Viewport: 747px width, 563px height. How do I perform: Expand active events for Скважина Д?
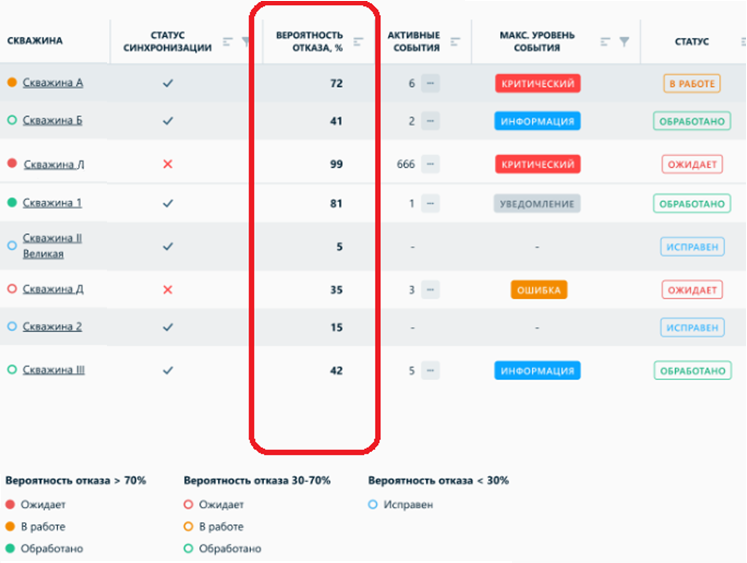pyautogui.click(x=430, y=290)
